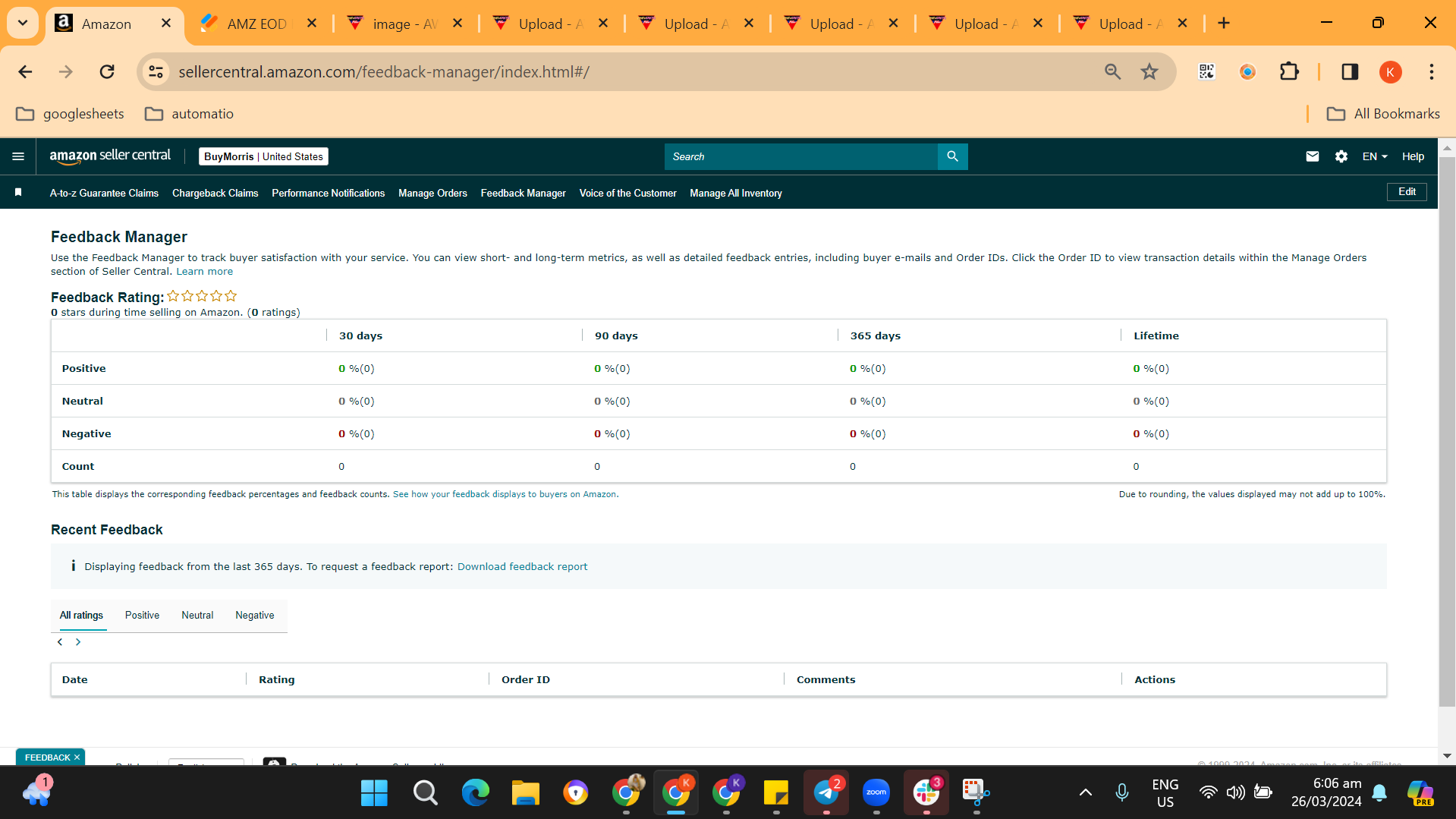Switch to the image browser tab
This screenshot has width=1456, height=819.
(405, 24)
